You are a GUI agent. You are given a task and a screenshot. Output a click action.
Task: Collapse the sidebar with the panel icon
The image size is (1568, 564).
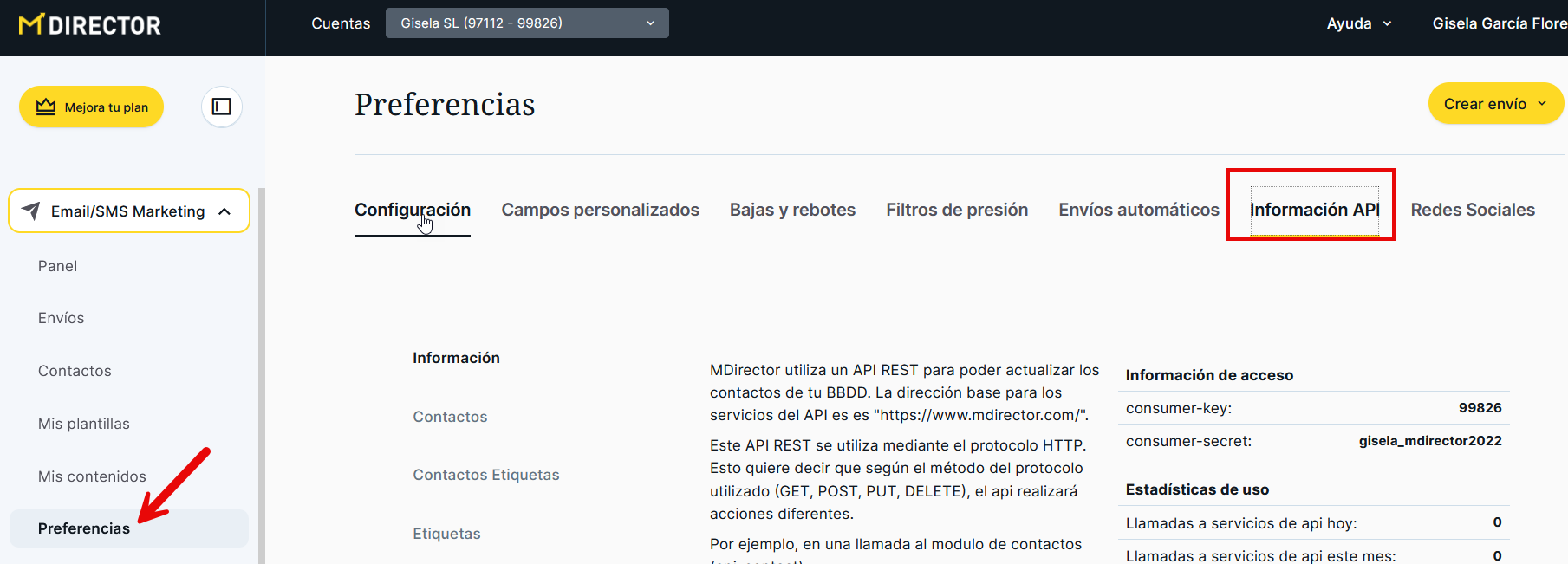222,107
